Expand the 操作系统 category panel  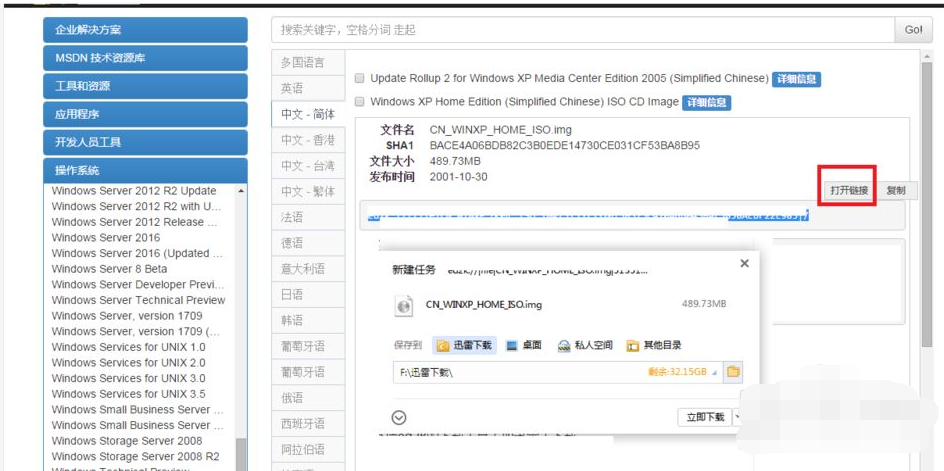pyautogui.click(x=145, y=170)
